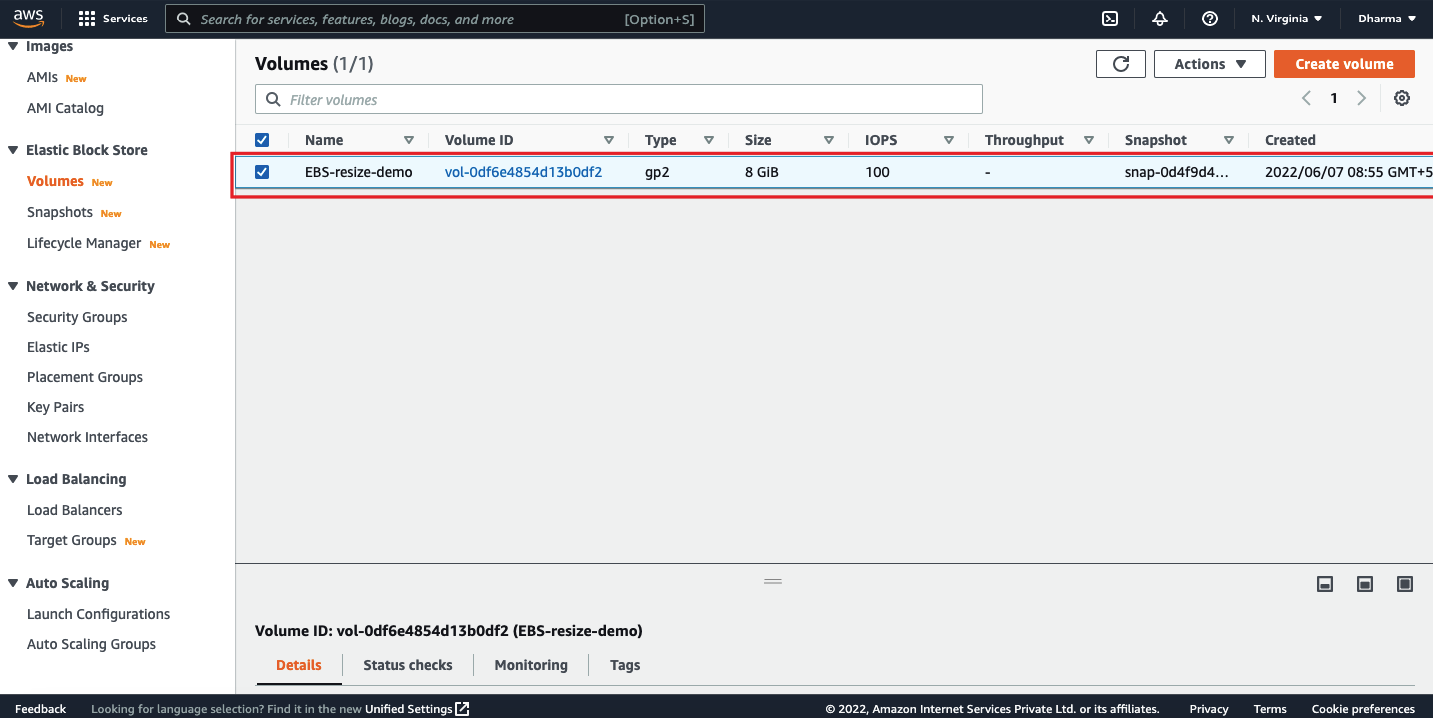Open the Dharma account menu
1433x718 pixels.
point(1387,19)
